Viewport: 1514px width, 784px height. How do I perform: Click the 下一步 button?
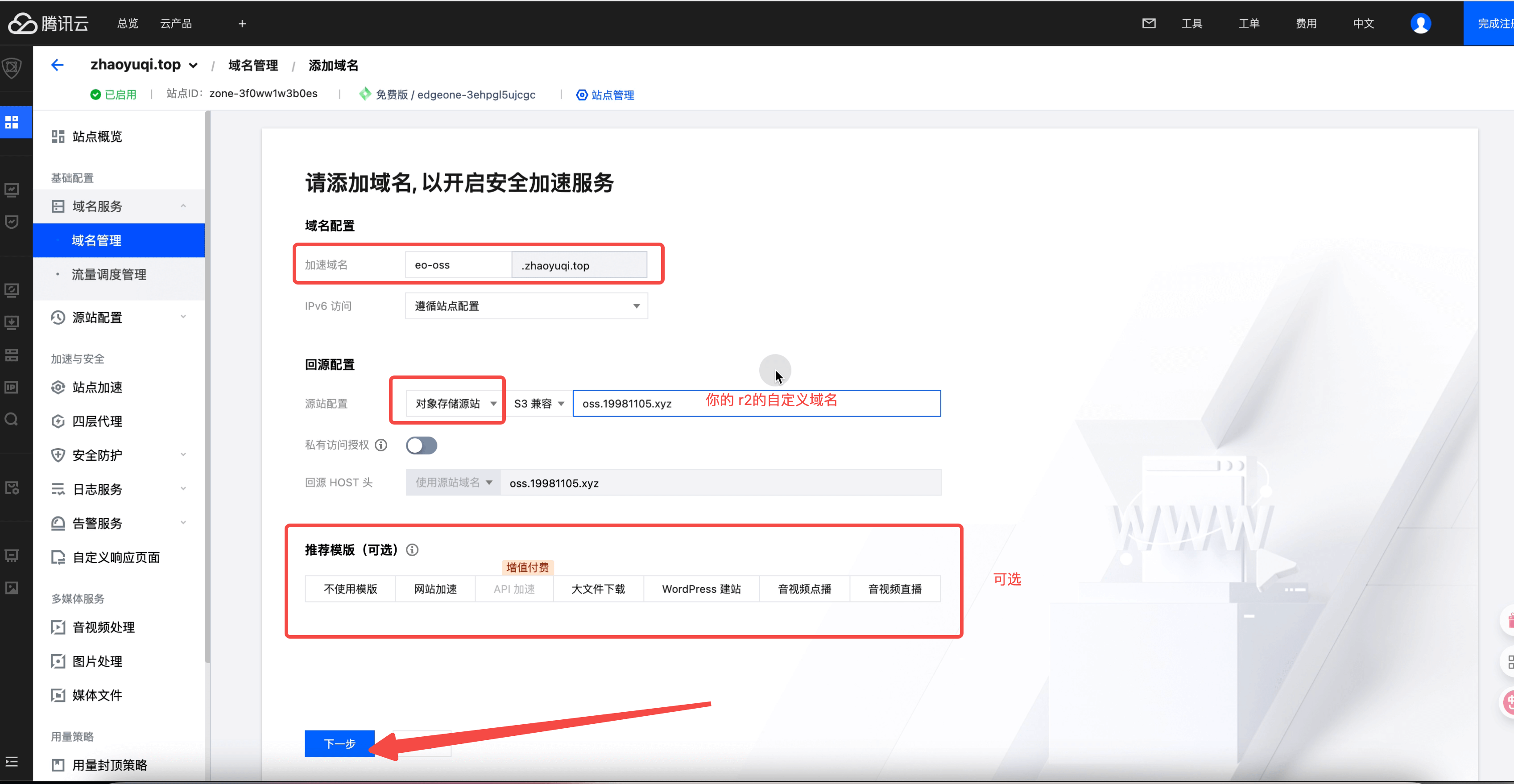tap(339, 743)
